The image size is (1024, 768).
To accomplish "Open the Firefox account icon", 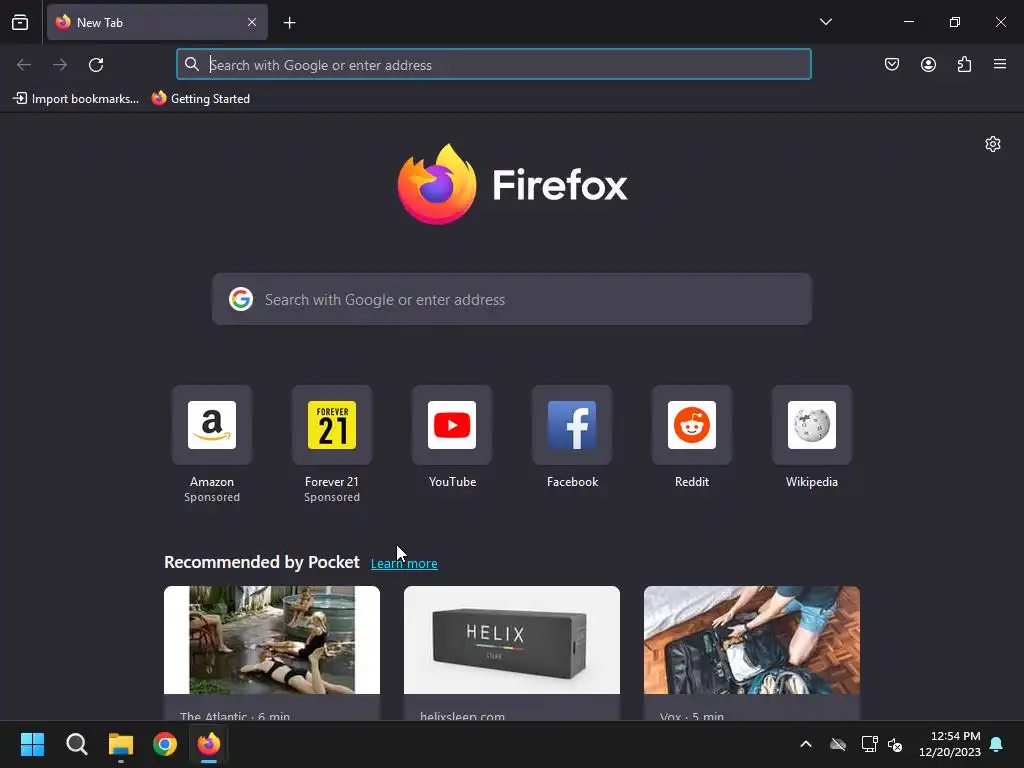I will click(x=928, y=64).
